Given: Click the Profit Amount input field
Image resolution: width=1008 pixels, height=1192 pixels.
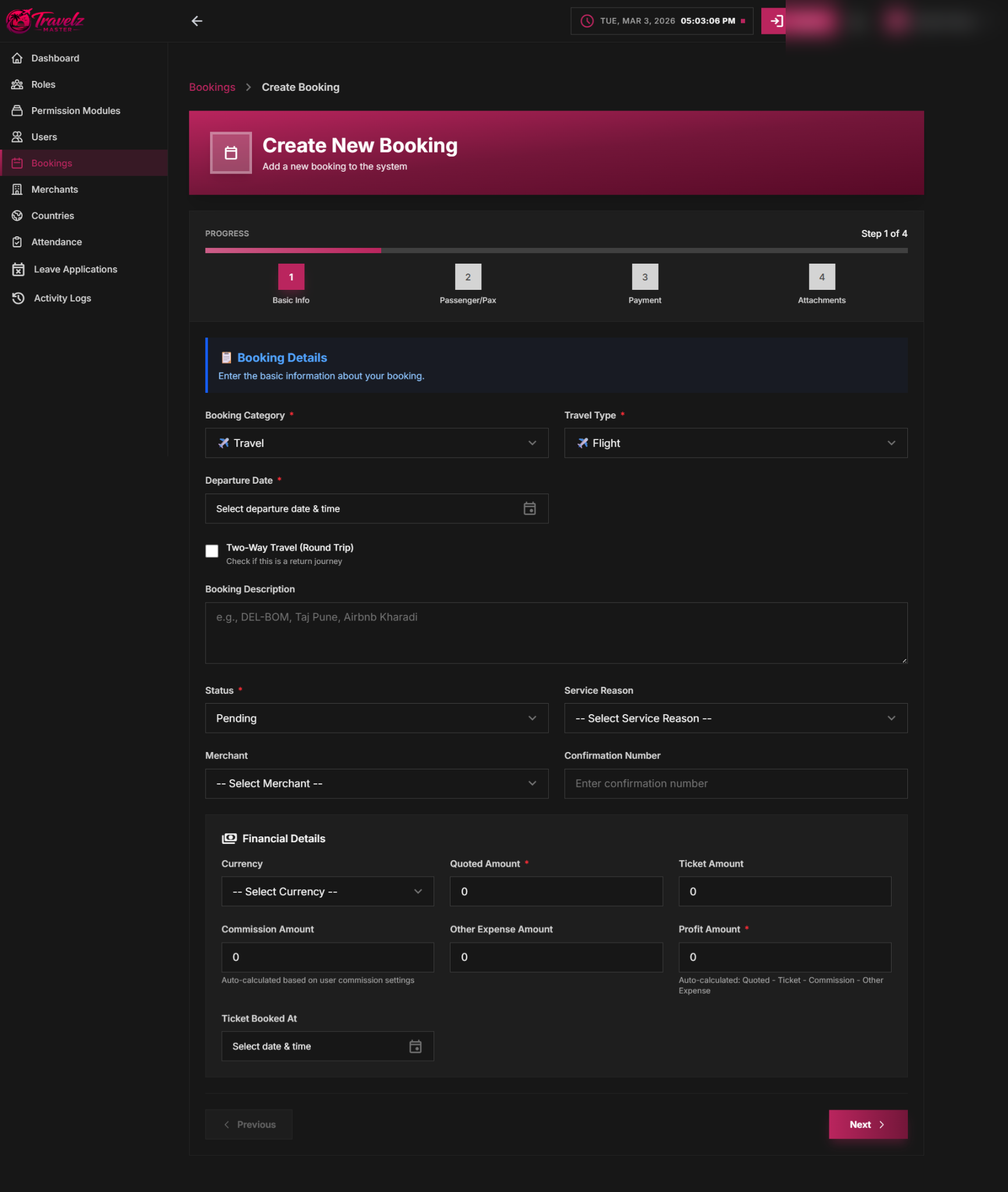Looking at the screenshot, I should tap(785, 957).
